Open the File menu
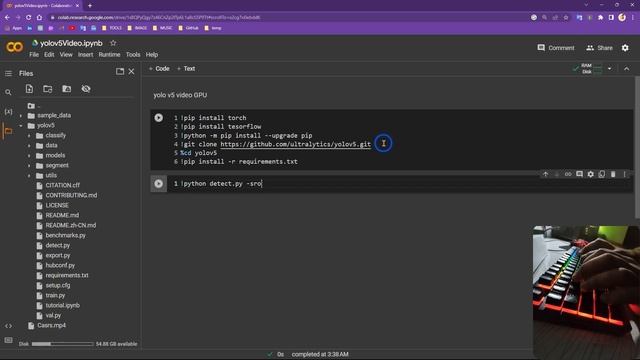 coord(34,55)
